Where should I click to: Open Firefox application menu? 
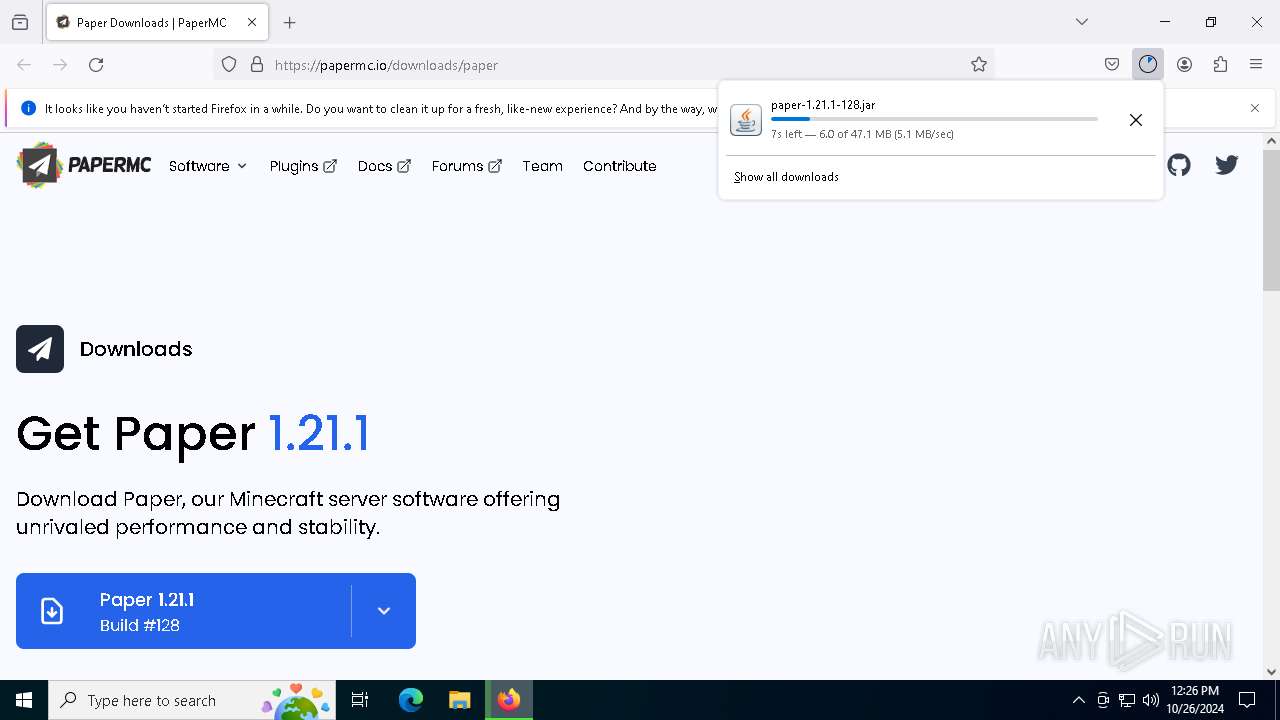(1256, 65)
